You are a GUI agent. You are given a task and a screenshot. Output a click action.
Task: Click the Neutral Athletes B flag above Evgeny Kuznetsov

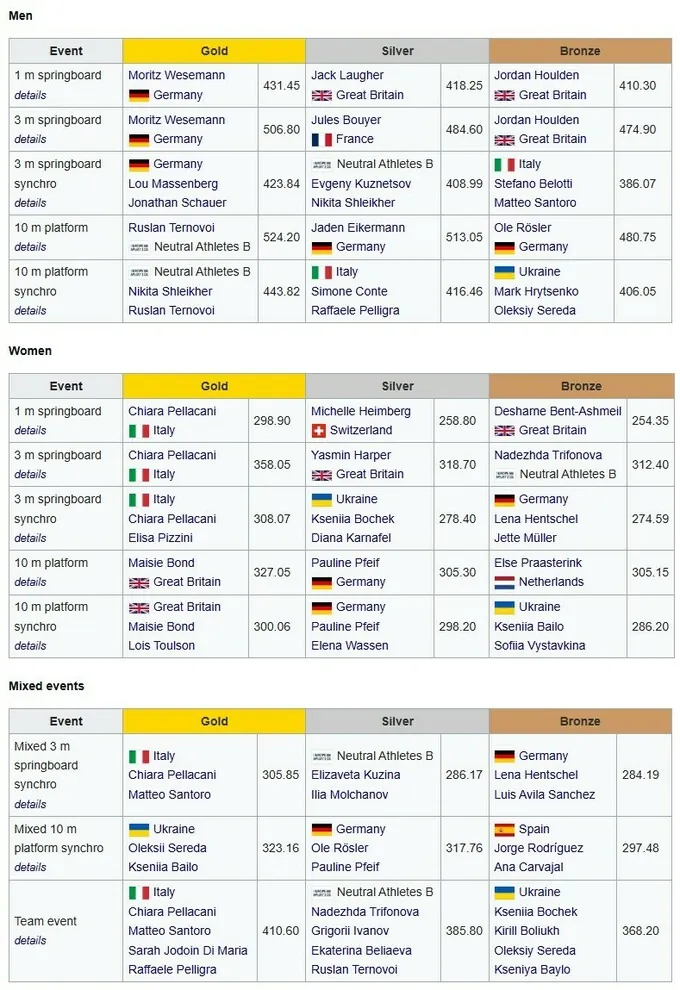pyautogui.click(x=322, y=165)
